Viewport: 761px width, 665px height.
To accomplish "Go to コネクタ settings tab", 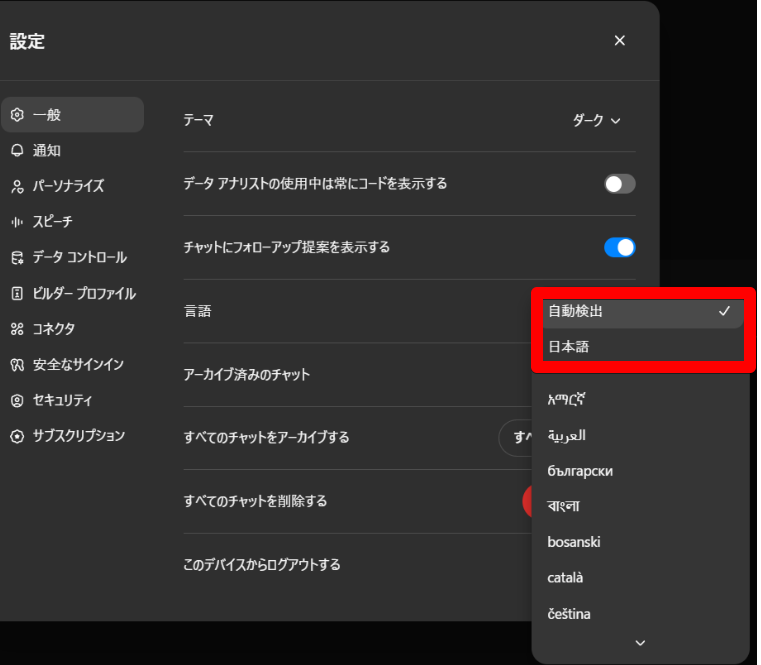I will (73, 329).
